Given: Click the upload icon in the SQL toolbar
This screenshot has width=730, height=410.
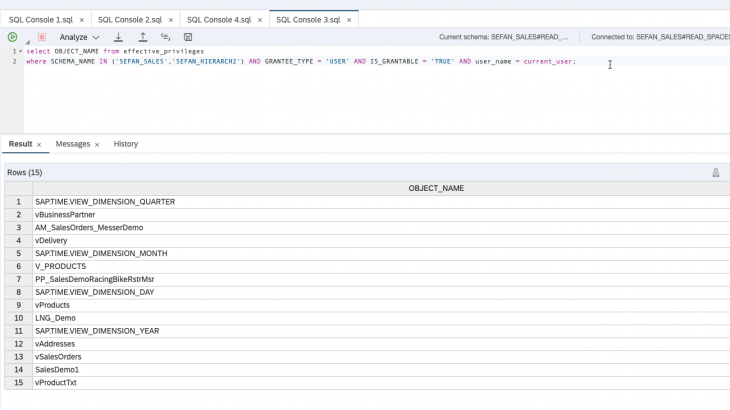Looking at the screenshot, I should coord(143,37).
